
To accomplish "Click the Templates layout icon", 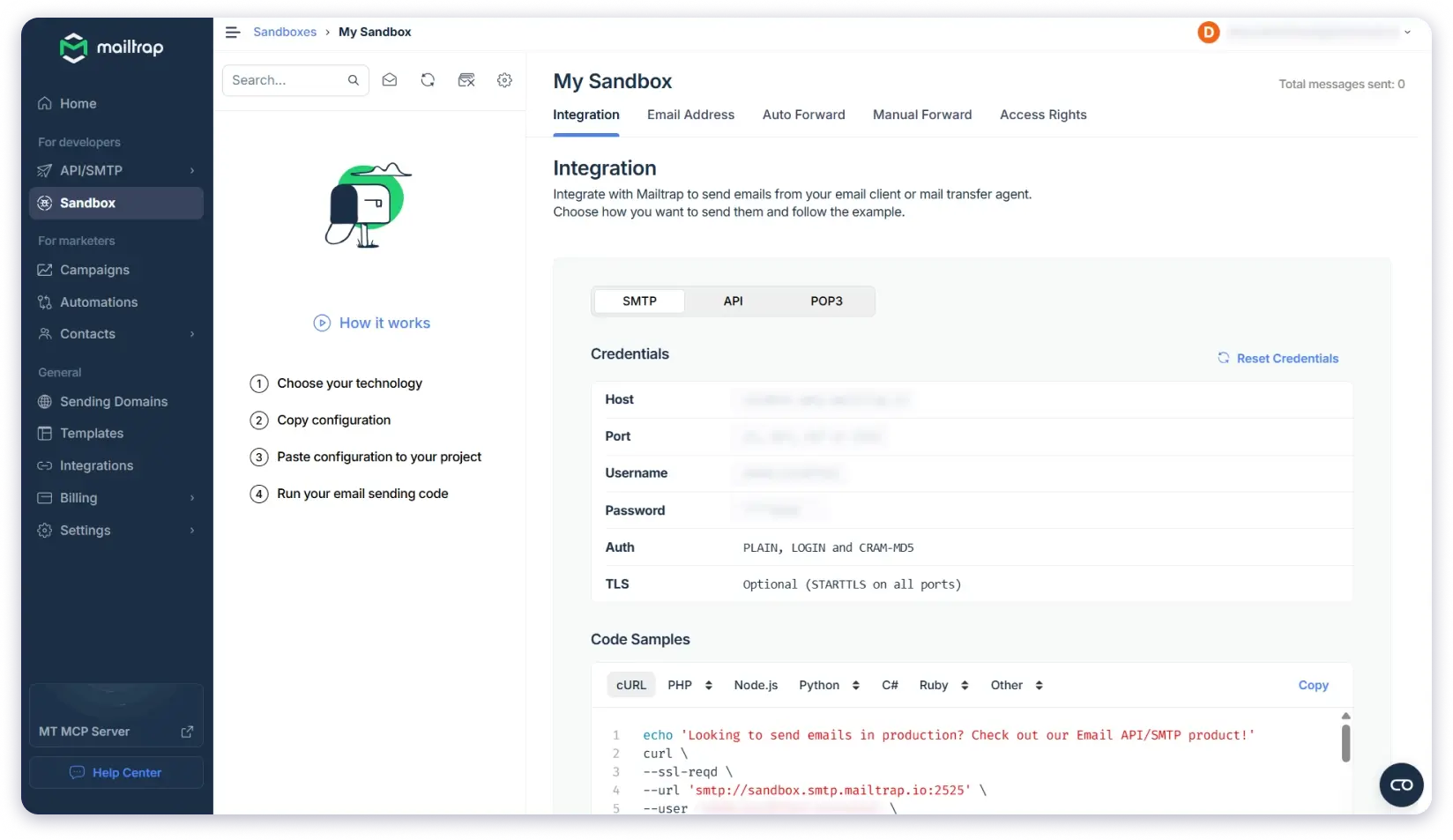I will pos(45,434).
